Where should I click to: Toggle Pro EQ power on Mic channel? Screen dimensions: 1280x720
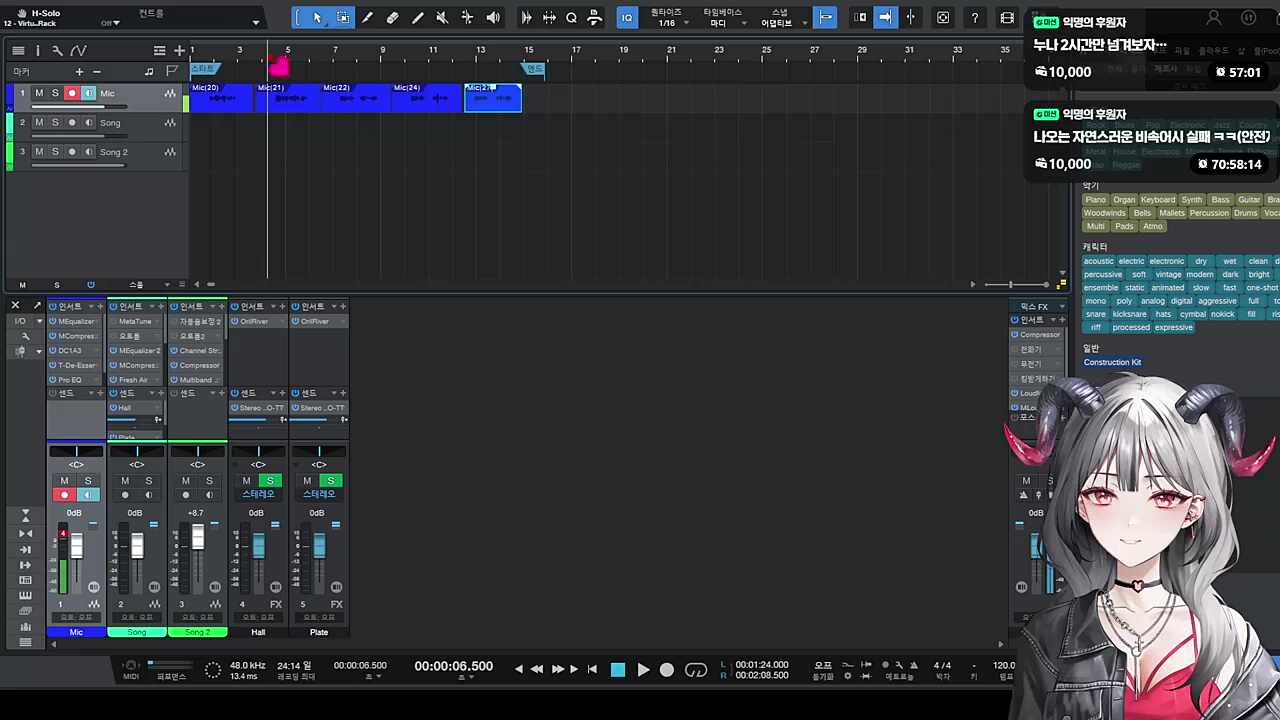(x=53, y=380)
